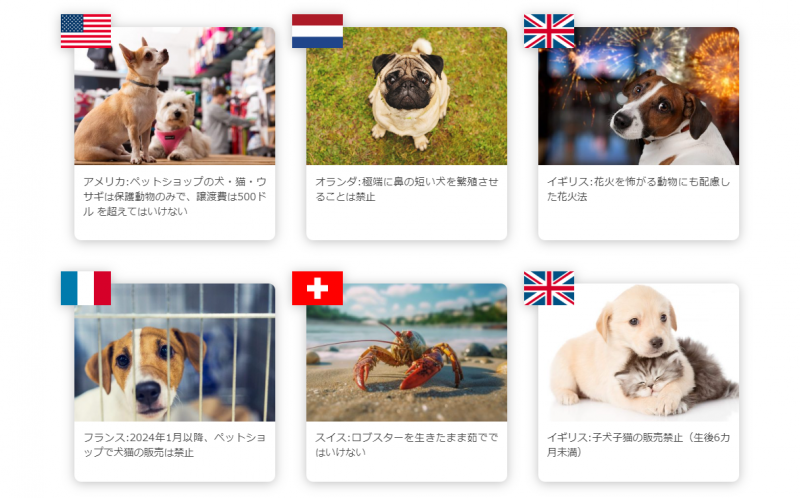Open the dog with fireworks photo
Screen dimensions: 800x498
coord(638,96)
